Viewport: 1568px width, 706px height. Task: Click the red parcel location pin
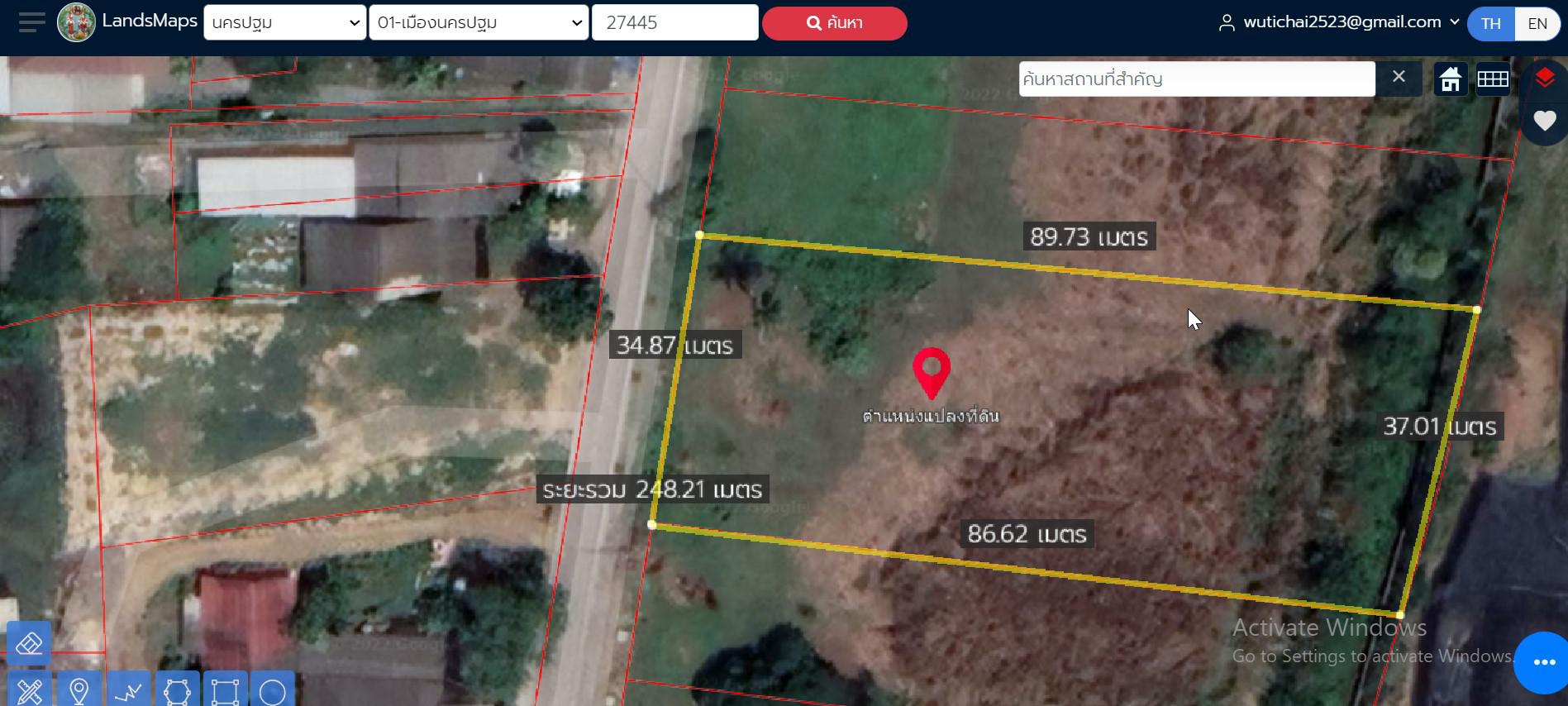[932, 373]
